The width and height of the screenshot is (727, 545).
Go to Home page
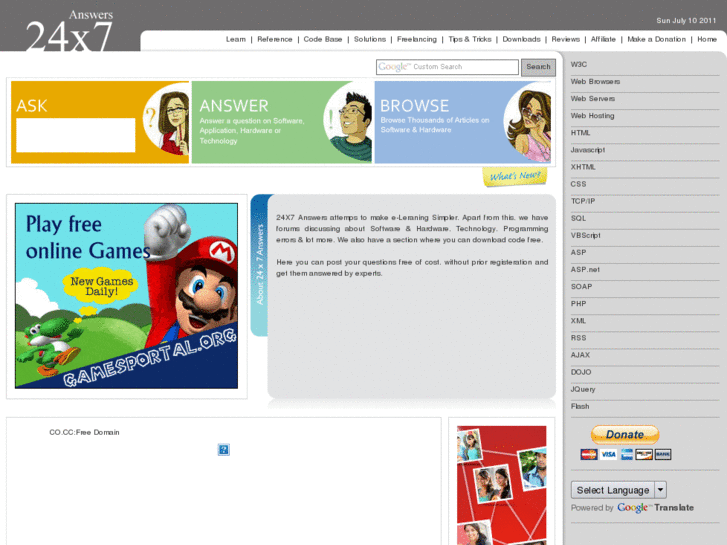[707, 39]
